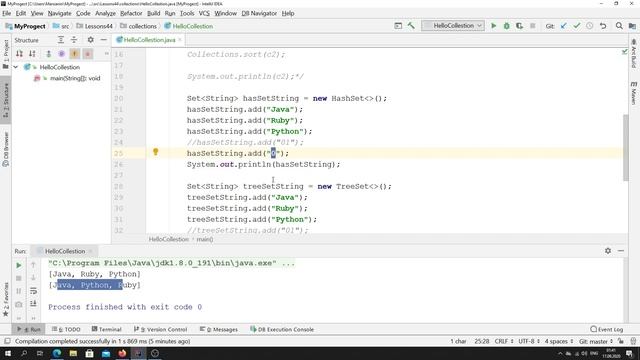The width and height of the screenshot is (640, 360).
Task: Open Search Everywhere magnifier
Action: point(619,26)
